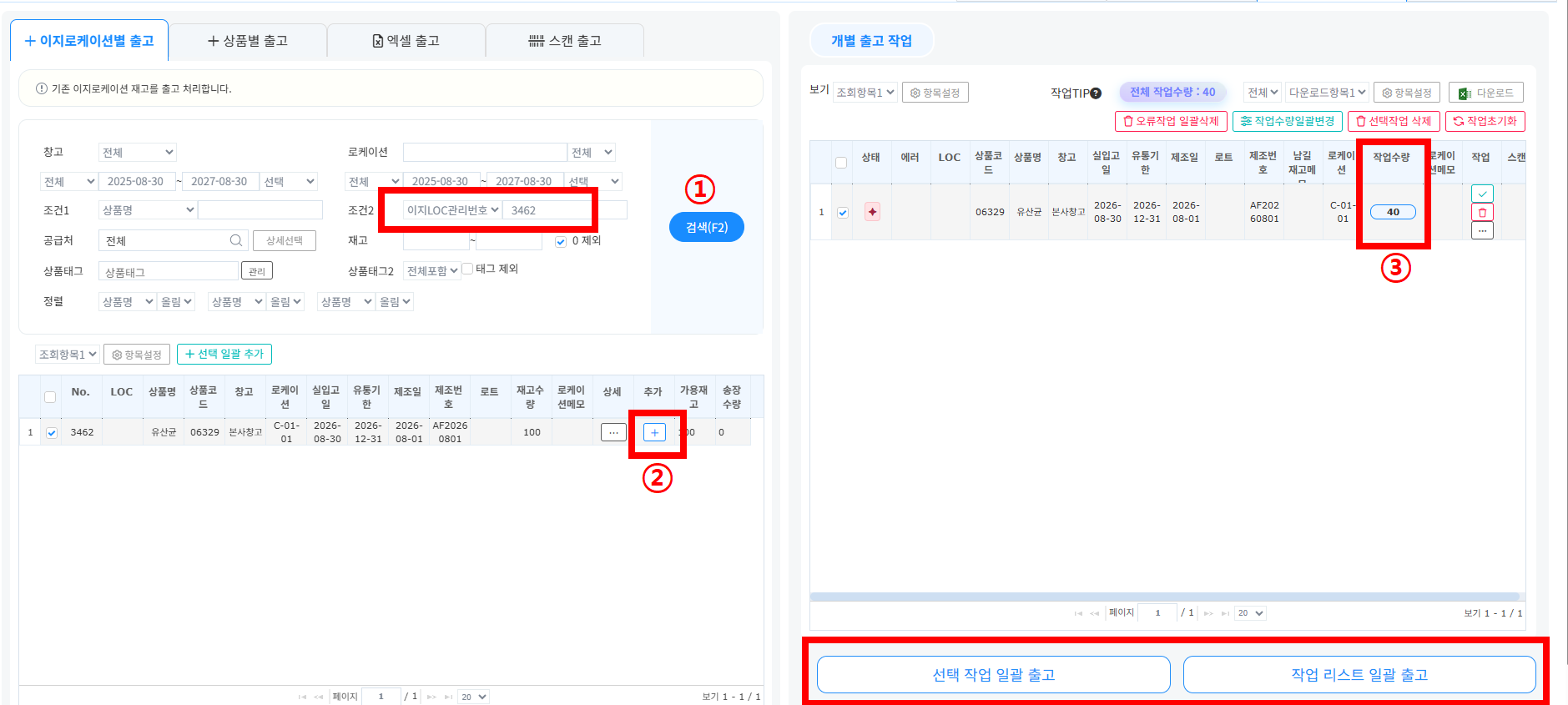Open the 이지LOC관리번호 condition dropdown
The width and height of the screenshot is (1568, 705).
452,210
